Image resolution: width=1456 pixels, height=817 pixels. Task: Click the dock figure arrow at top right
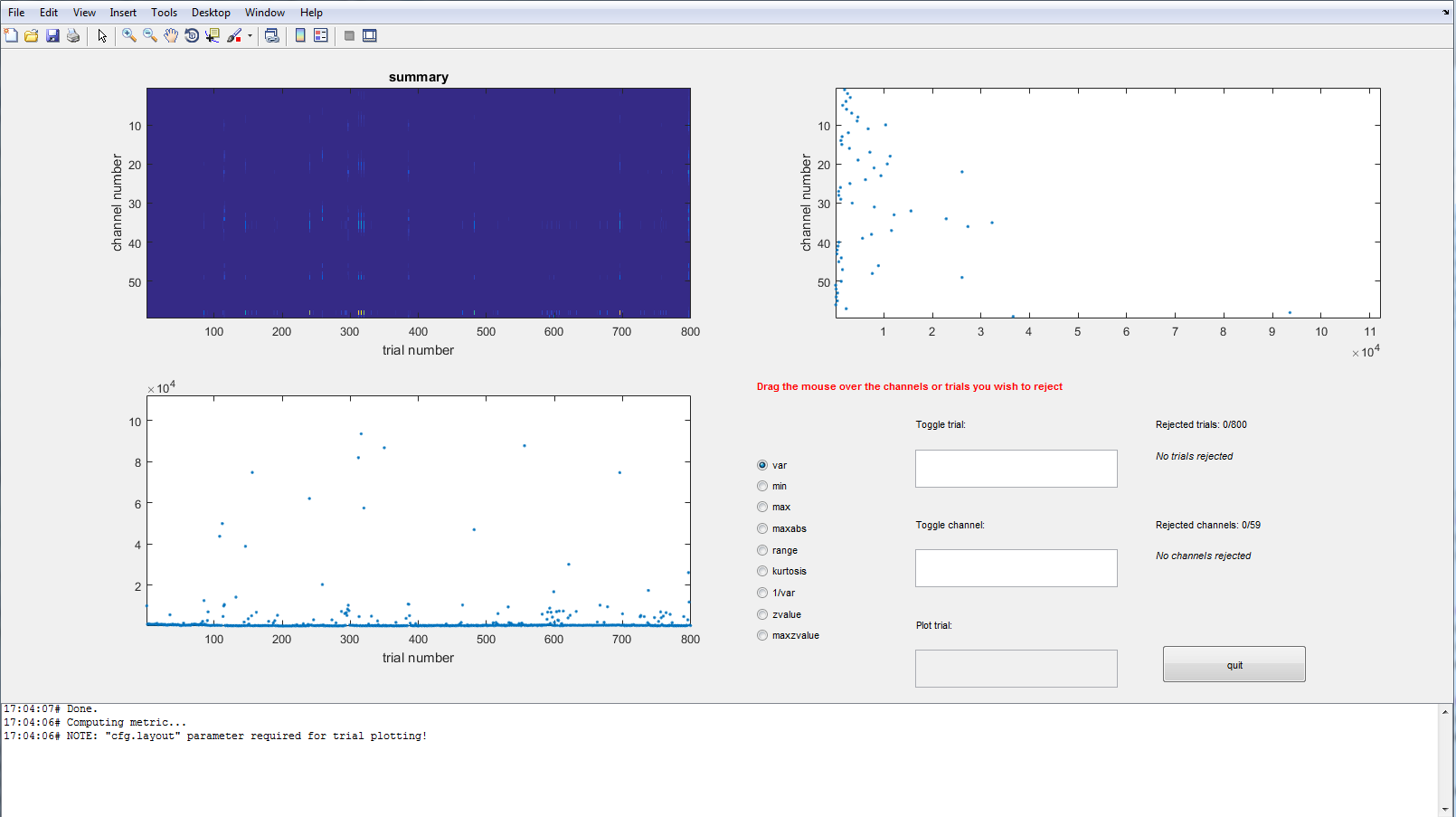(x=1445, y=13)
